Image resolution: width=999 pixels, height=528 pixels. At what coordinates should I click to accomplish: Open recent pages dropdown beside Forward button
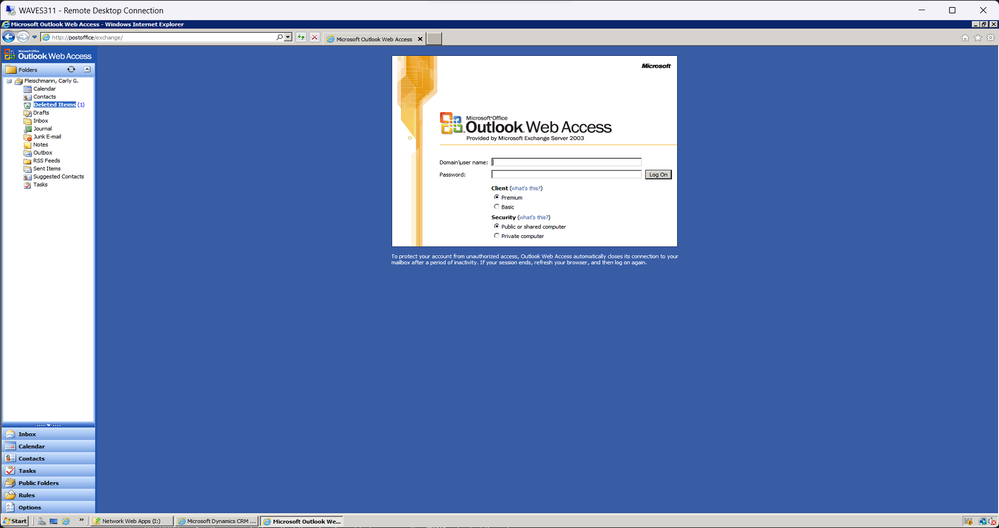34,38
